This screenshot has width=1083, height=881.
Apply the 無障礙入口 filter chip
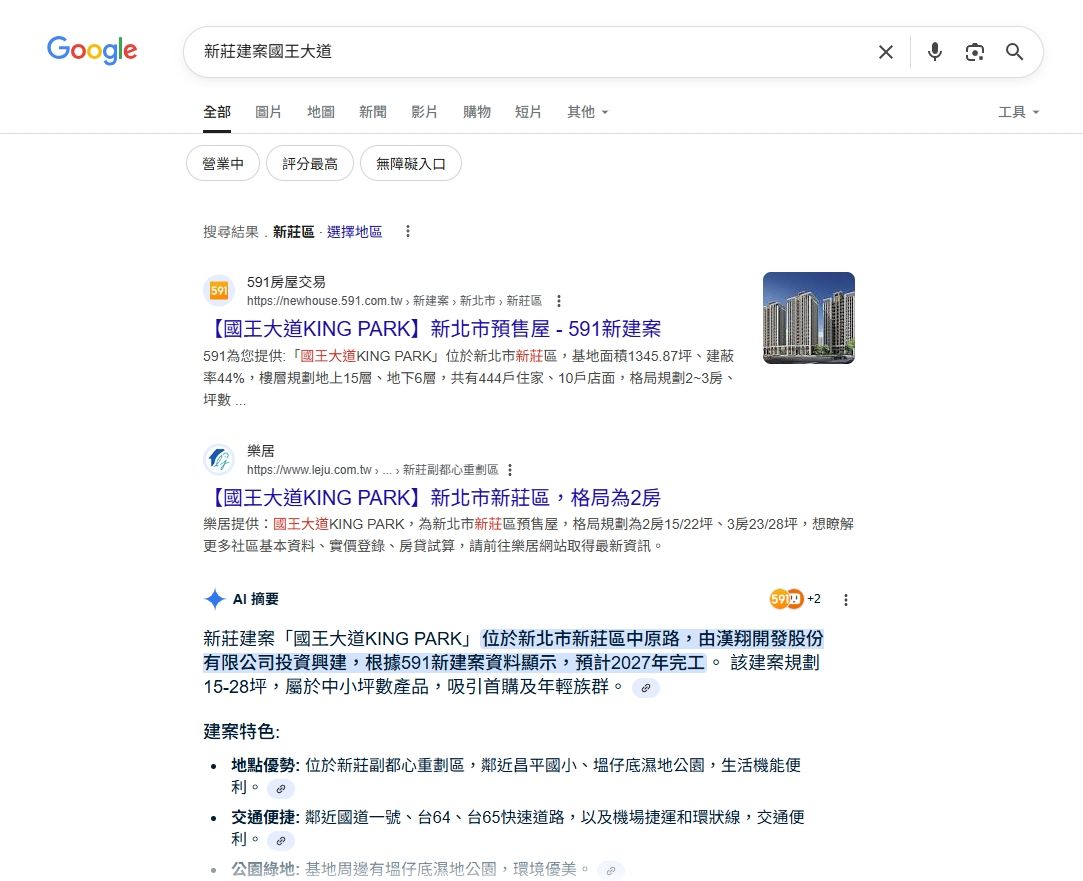click(411, 164)
